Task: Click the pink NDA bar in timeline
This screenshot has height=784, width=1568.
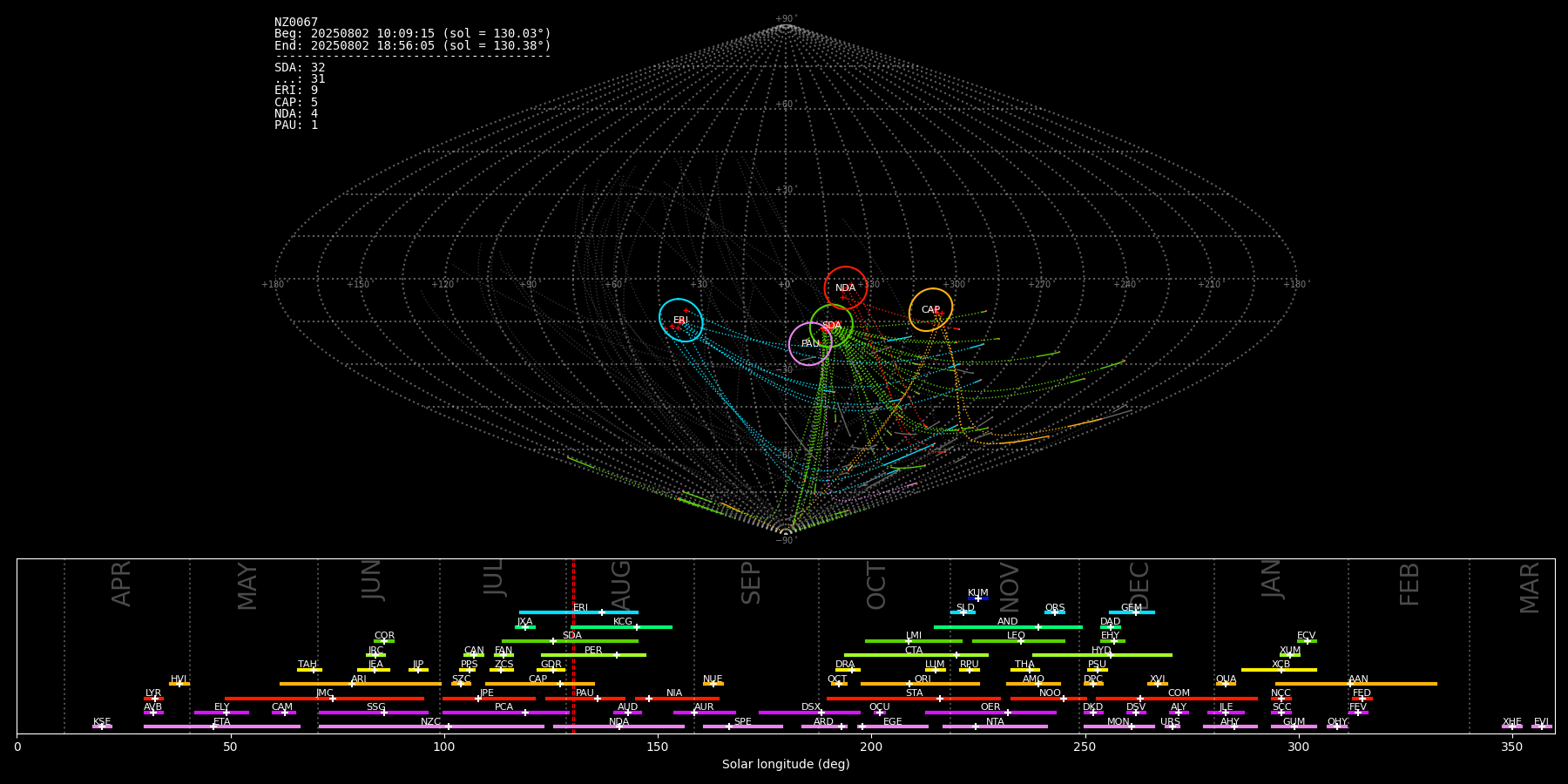Action: 618,727
